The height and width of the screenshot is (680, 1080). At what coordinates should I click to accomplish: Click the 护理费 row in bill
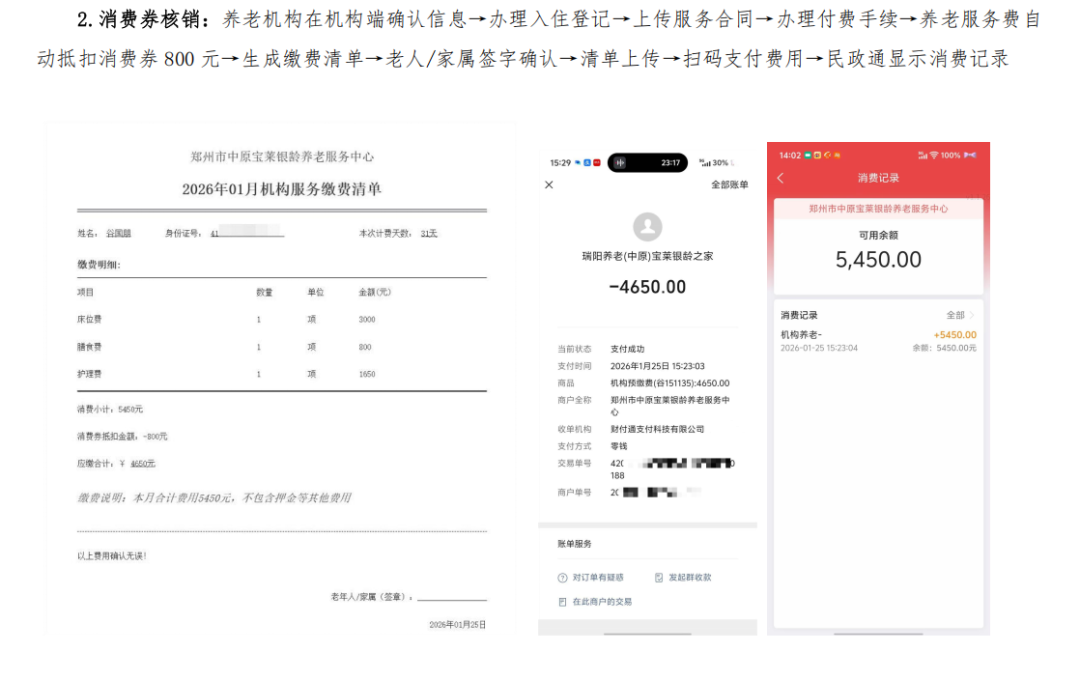coord(282,374)
